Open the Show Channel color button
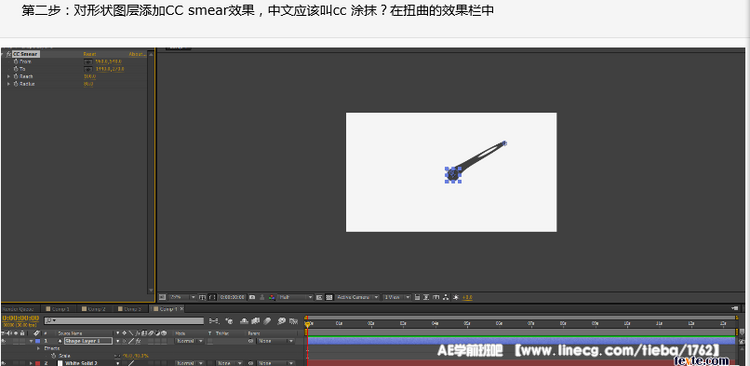This screenshot has width=750, height=366. (x=272, y=297)
